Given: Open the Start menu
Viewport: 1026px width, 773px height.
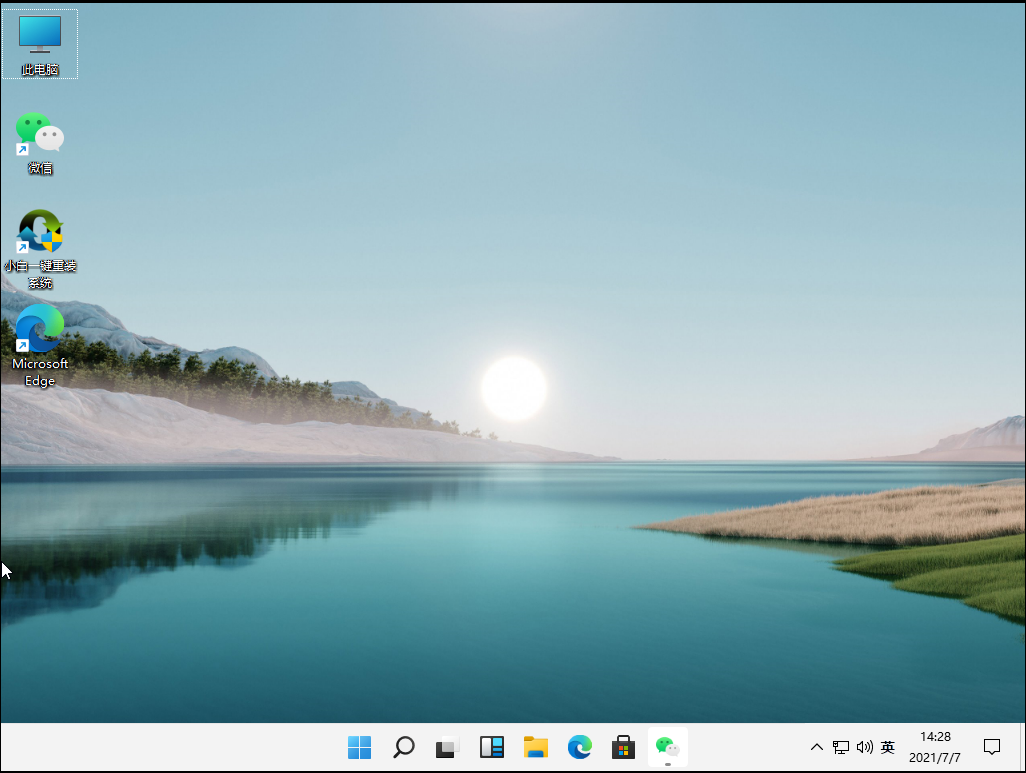Looking at the screenshot, I should click(359, 746).
